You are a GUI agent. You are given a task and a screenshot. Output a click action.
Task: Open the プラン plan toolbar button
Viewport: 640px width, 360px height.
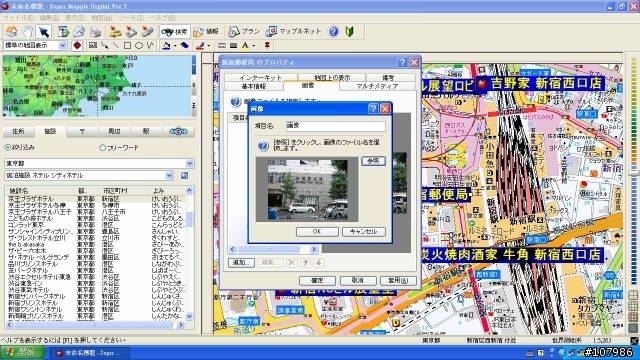tap(244, 31)
